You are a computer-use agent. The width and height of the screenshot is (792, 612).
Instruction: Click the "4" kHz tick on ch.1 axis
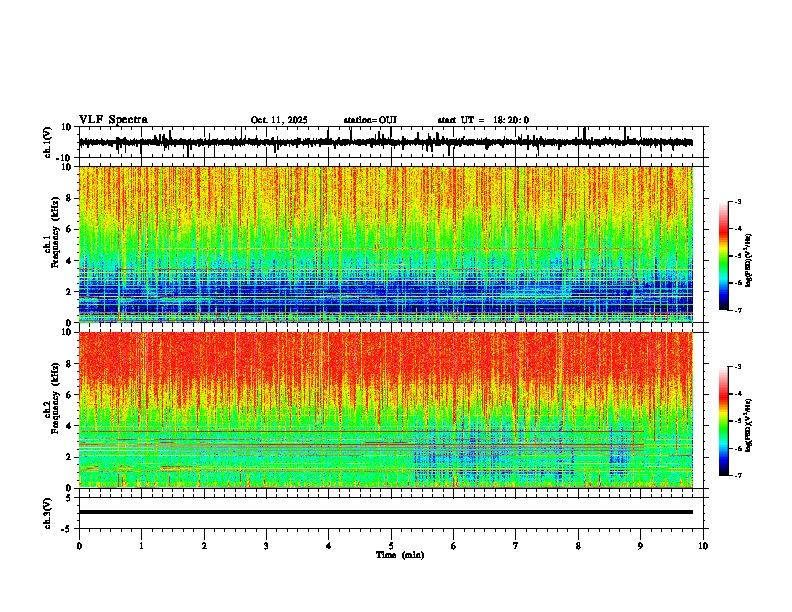pyautogui.click(x=70, y=261)
